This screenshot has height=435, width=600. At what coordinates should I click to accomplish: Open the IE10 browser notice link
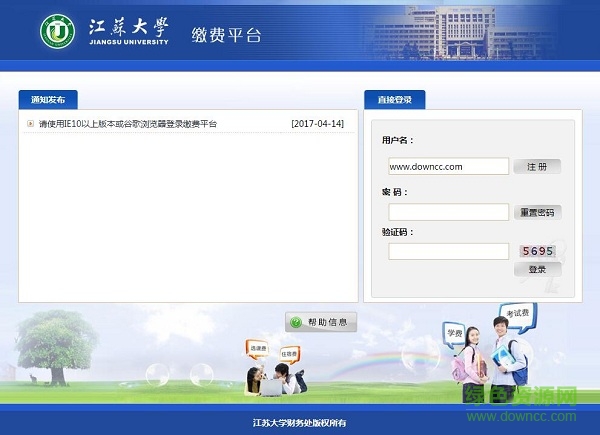point(128,124)
